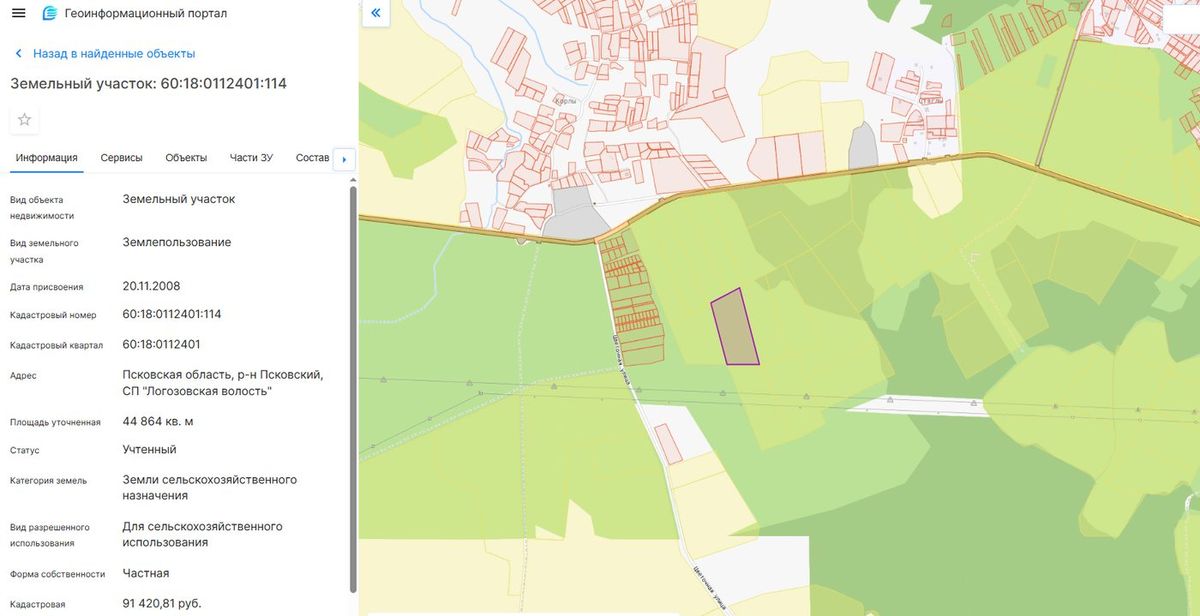Select land category 'Земли сельскохозяйственного назначения'
The width and height of the screenshot is (1200, 616).
click(x=210, y=487)
